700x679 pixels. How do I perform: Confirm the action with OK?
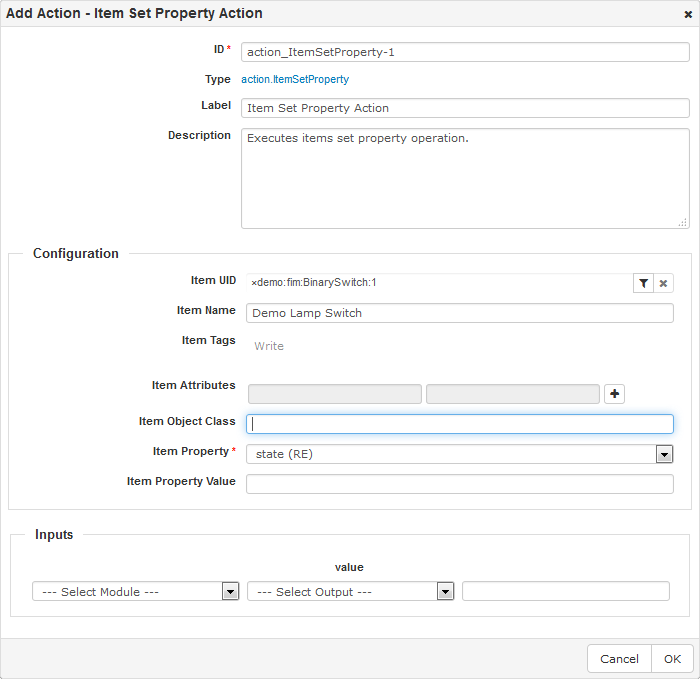tap(672, 659)
